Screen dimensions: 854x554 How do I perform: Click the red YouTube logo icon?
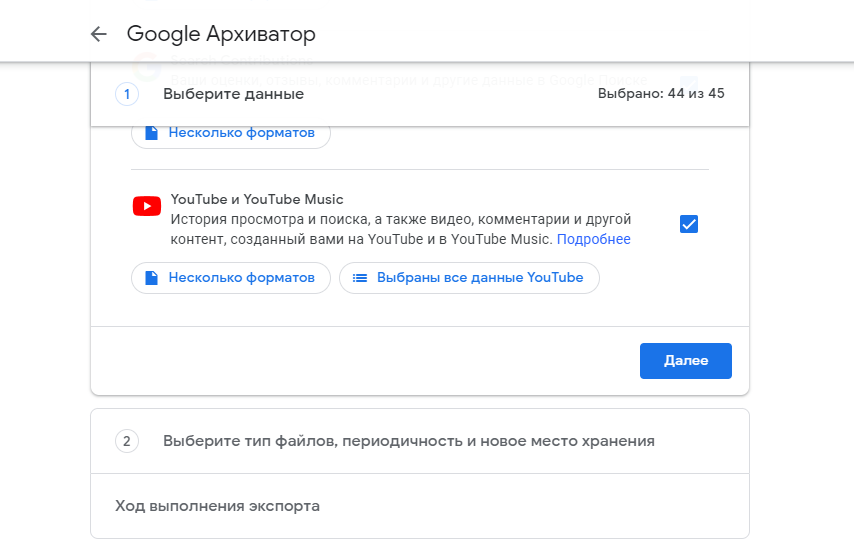click(147, 206)
